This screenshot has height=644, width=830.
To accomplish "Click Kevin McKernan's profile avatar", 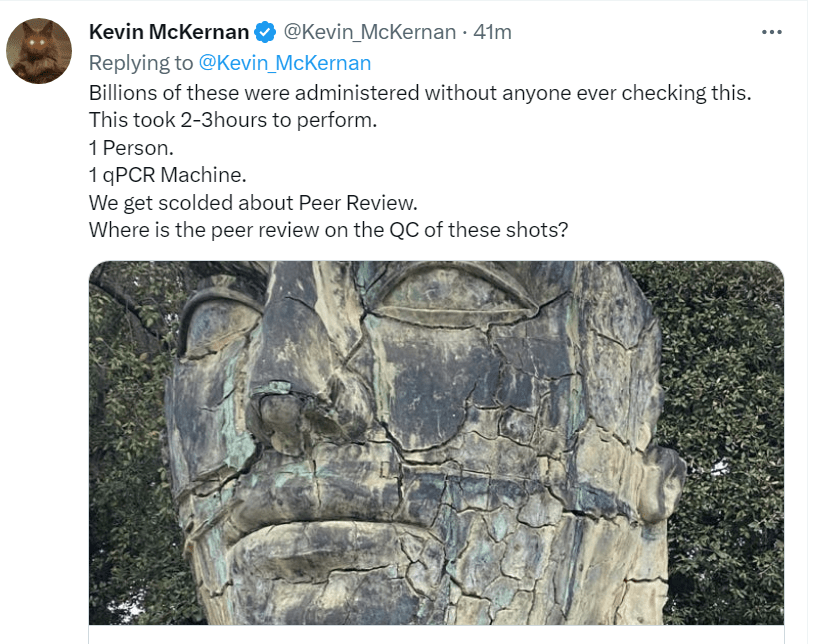I will click(x=39, y=51).
